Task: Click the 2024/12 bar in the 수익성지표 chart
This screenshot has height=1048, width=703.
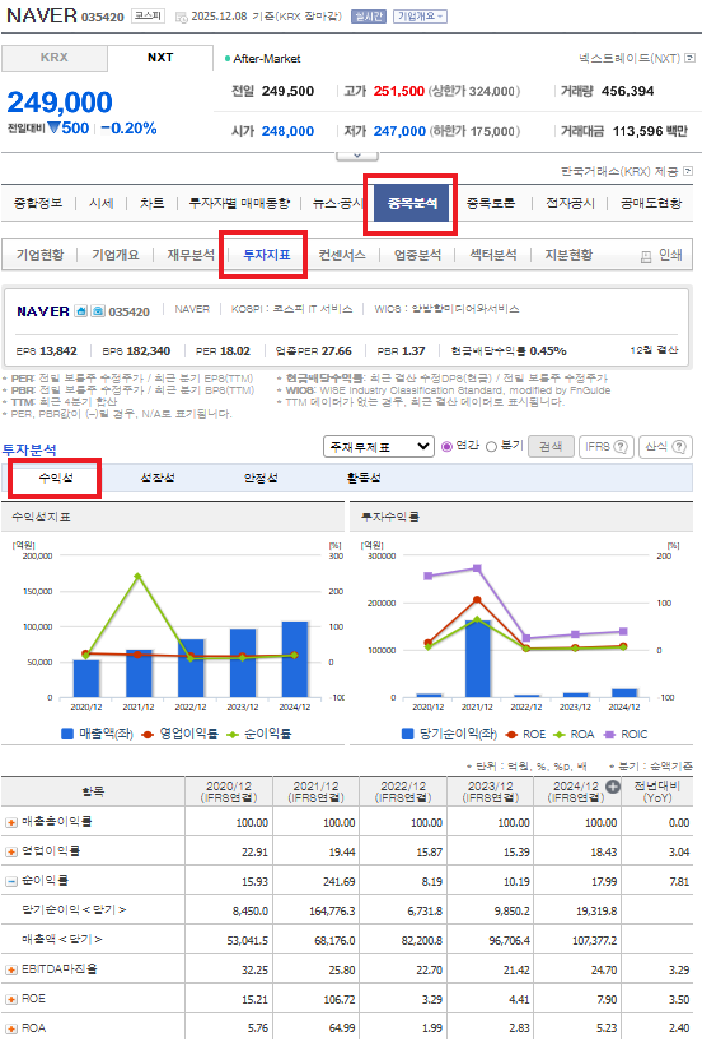Action: coord(295,660)
